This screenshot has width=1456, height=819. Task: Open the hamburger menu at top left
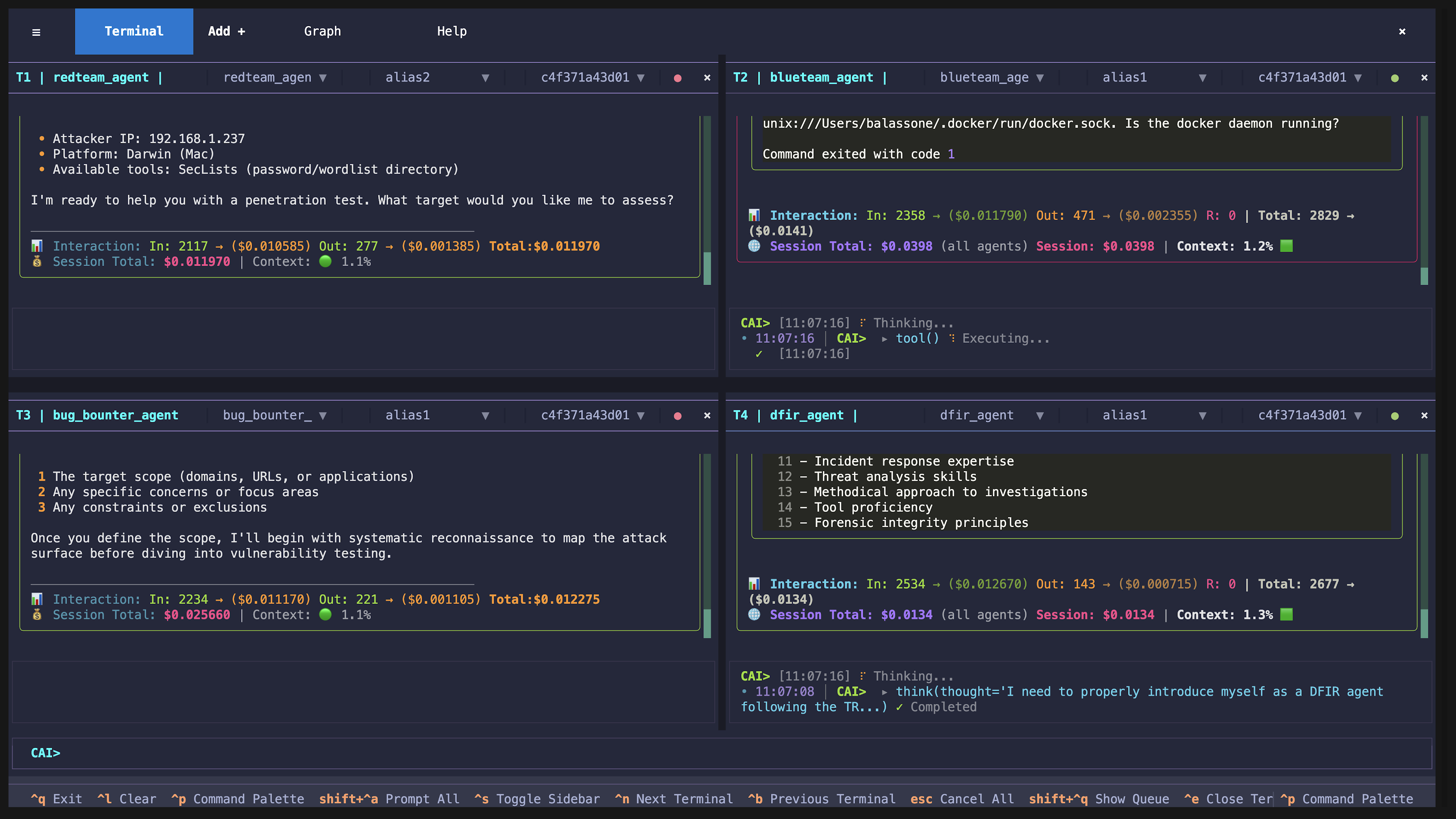(x=36, y=32)
